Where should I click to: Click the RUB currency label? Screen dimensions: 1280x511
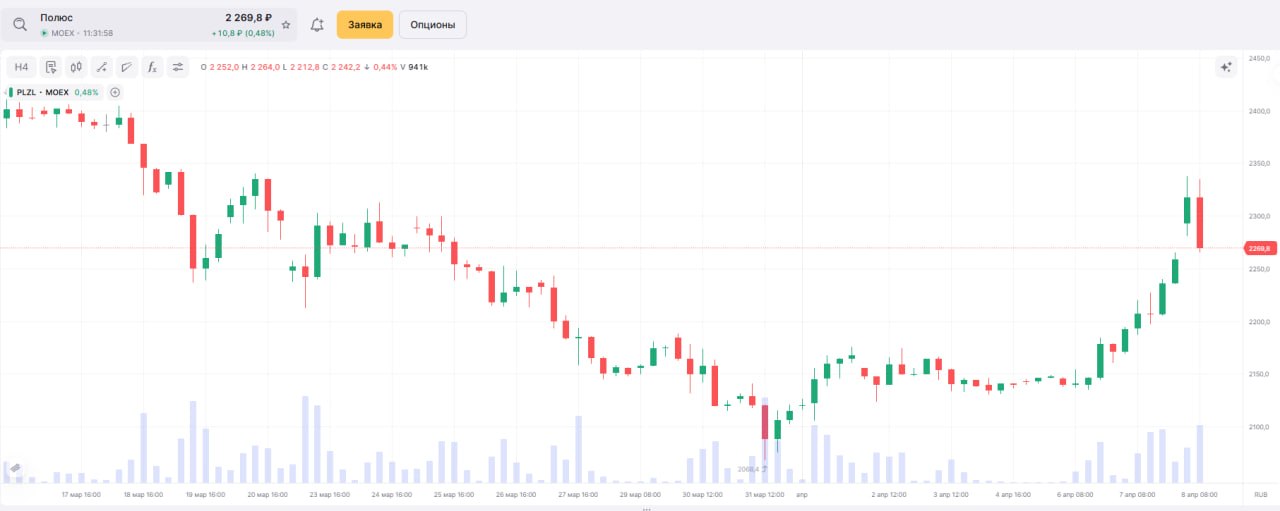[1260, 494]
